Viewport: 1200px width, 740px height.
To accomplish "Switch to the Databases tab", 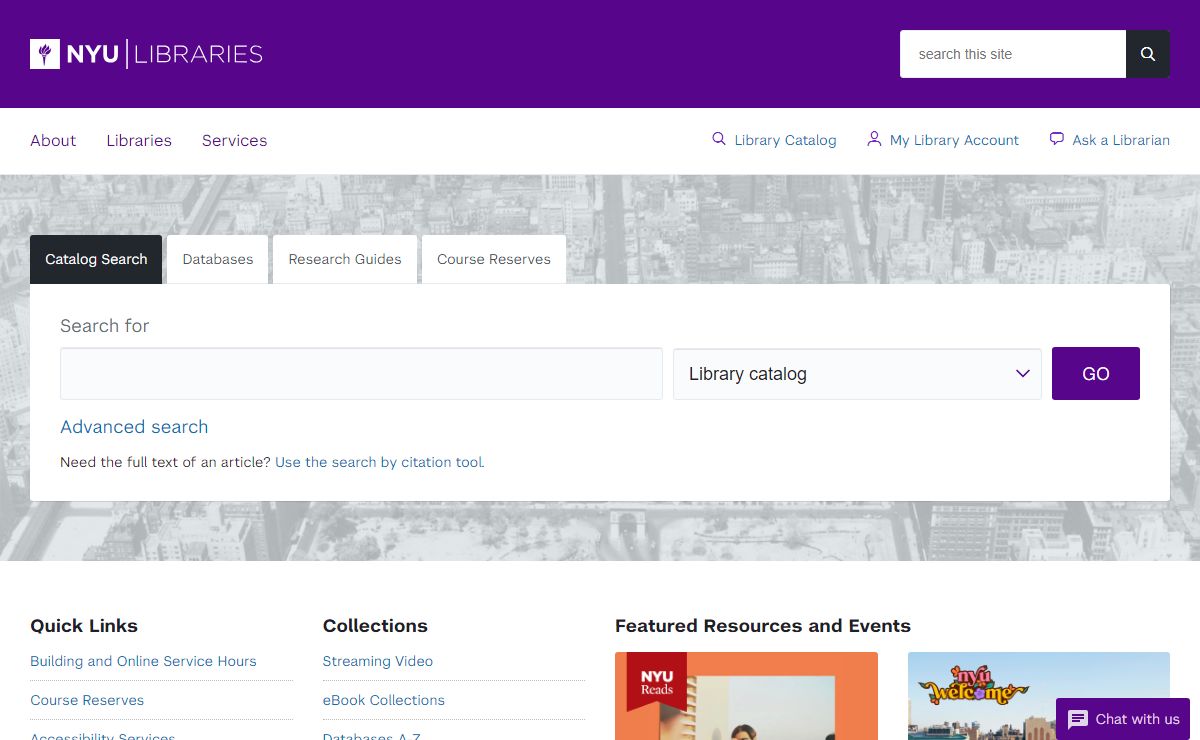I will coord(218,259).
